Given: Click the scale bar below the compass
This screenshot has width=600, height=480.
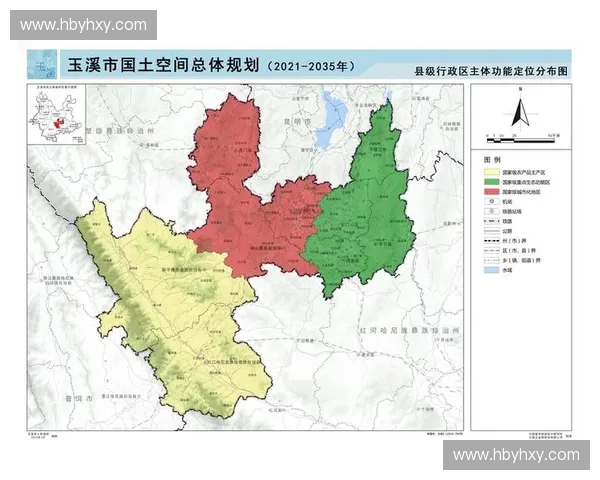Looking at the screenshot, I should click(518, 140).
